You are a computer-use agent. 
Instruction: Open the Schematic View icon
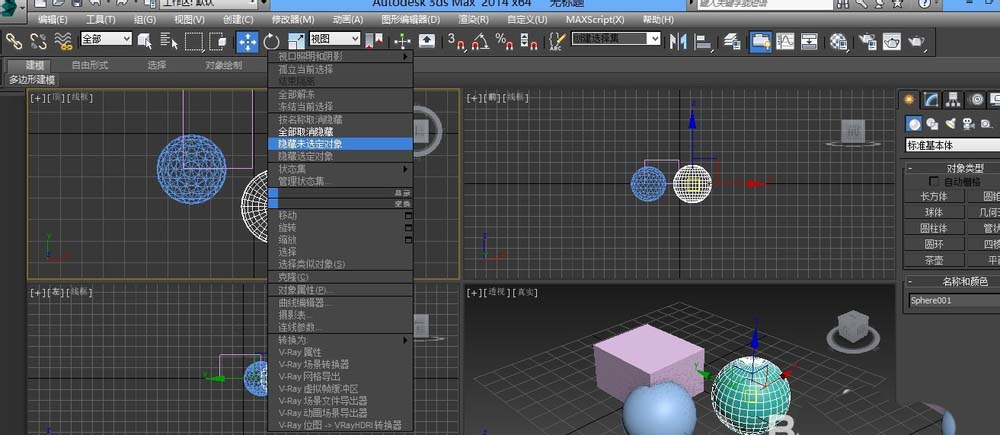coord(809,41)
